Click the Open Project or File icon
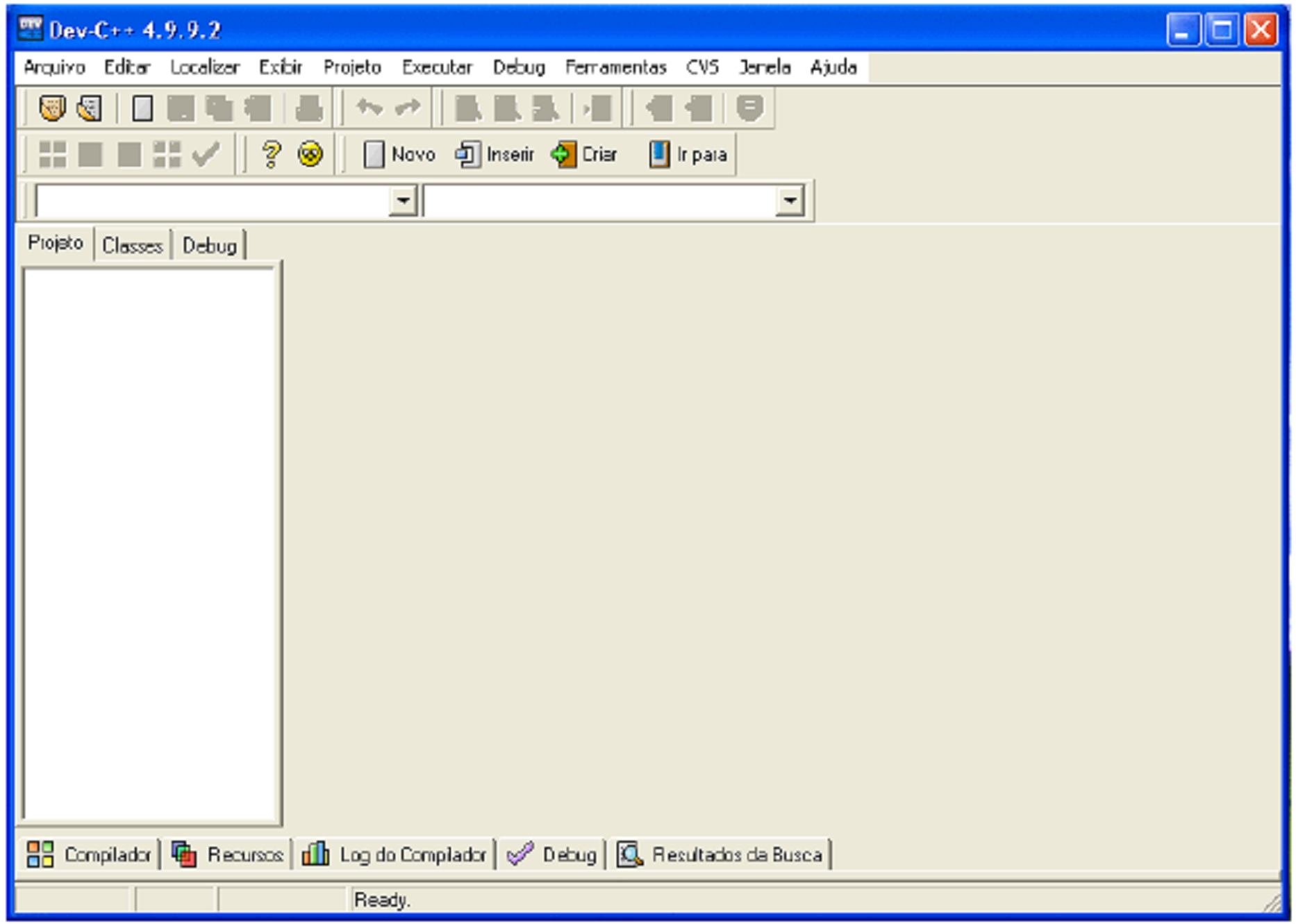Image resolution: width=1296 pixels, height=924 pixels. pyautogui.click(x=90, y=108)
